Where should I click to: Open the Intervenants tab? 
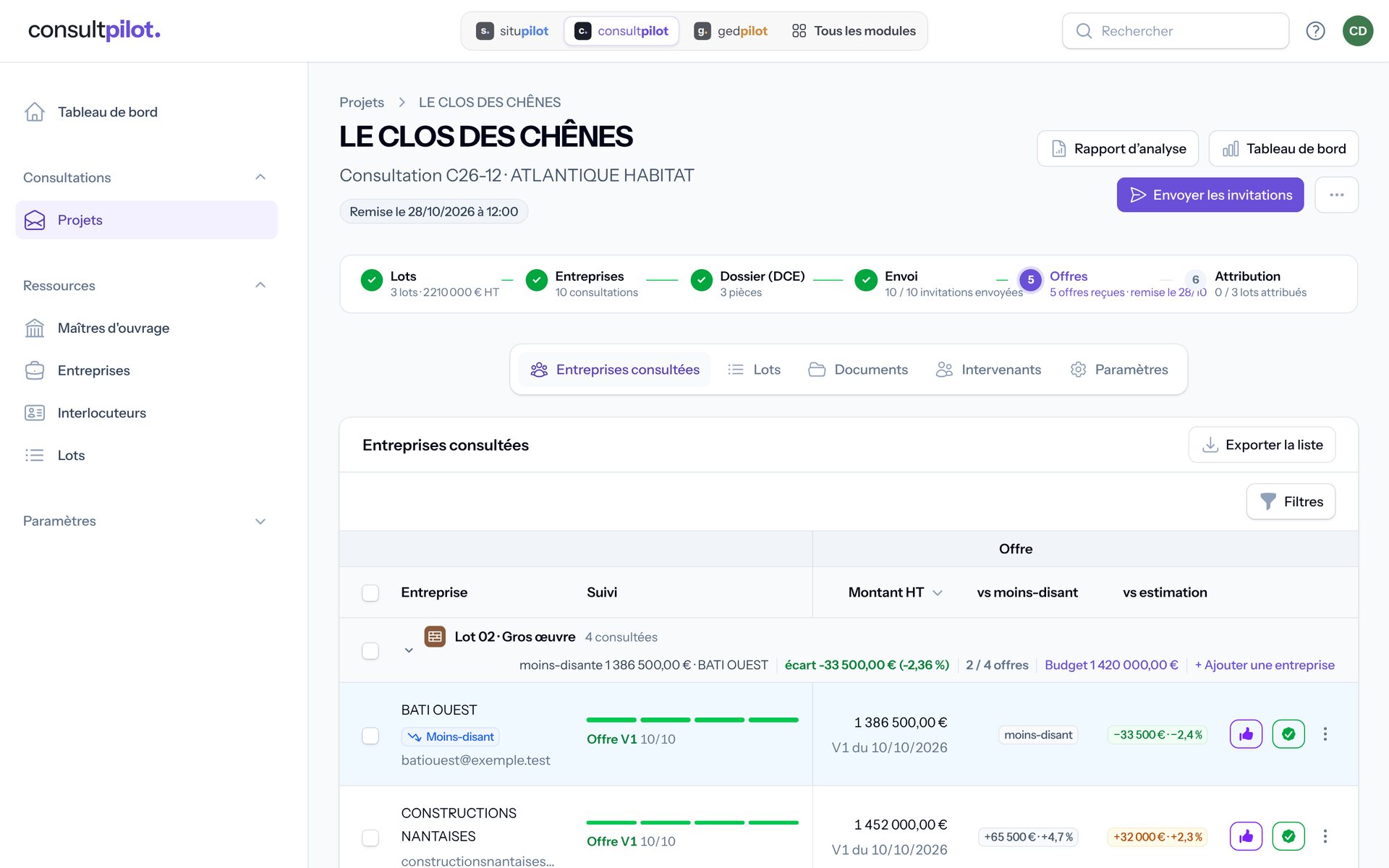988,370
